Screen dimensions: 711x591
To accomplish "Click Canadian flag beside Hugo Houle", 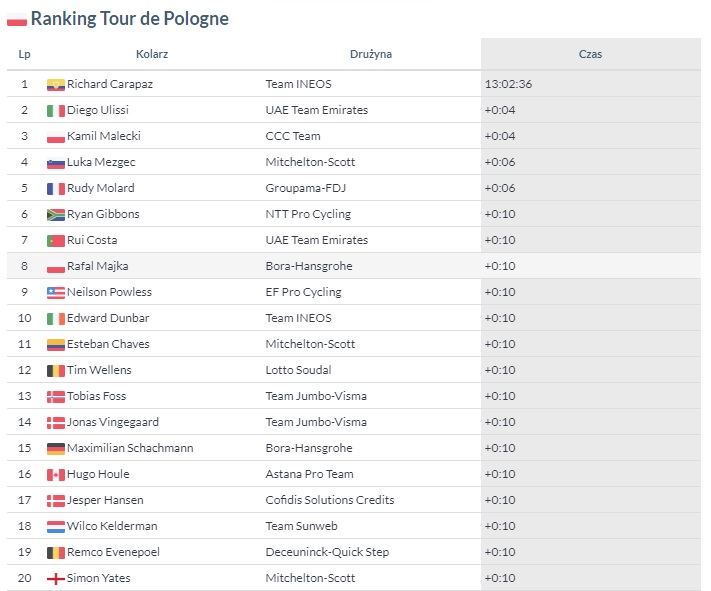I will tap(56, 475).
